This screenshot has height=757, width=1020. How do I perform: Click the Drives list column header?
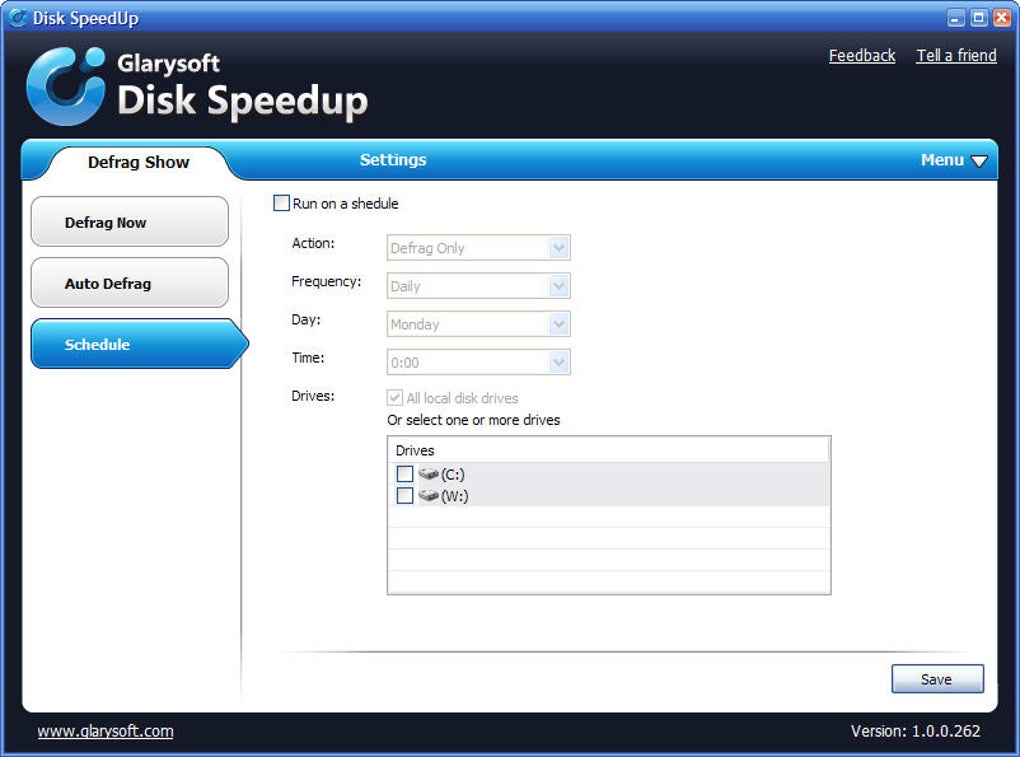pyautogui.click(x=608, y=450)
